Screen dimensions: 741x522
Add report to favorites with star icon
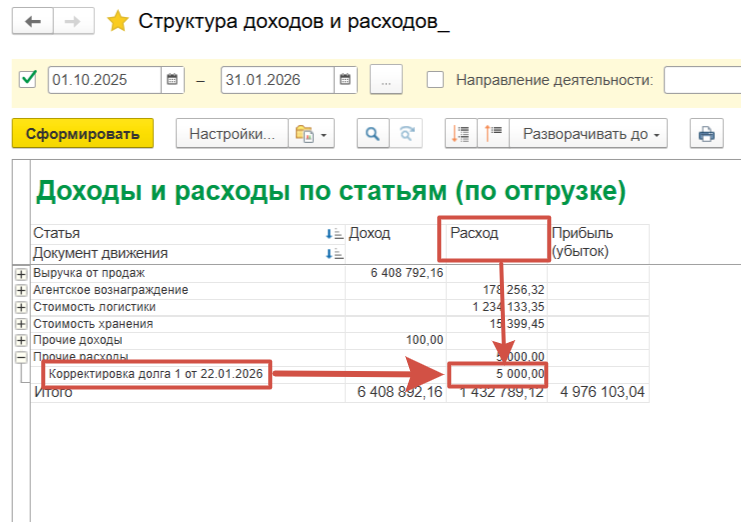click(x=118, y=22)
